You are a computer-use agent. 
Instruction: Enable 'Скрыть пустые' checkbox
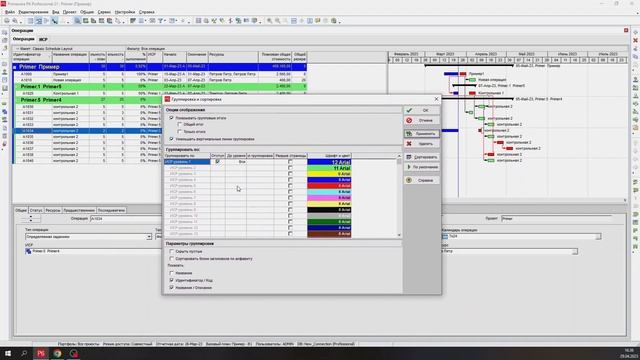[172, 251]
